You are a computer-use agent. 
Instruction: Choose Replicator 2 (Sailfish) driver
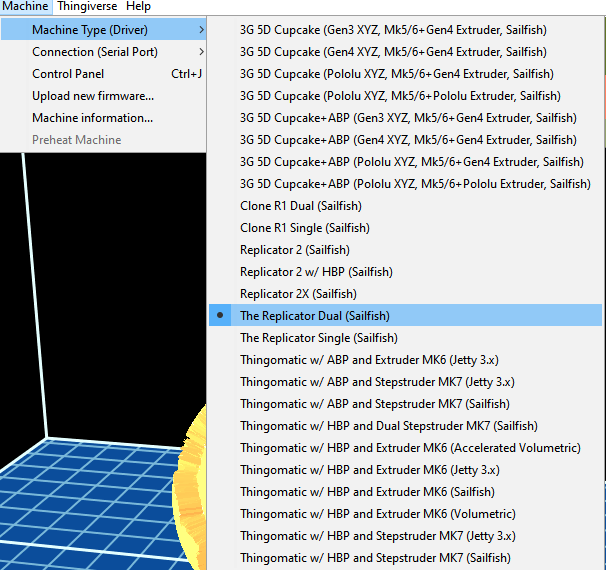tap(405, 250)
